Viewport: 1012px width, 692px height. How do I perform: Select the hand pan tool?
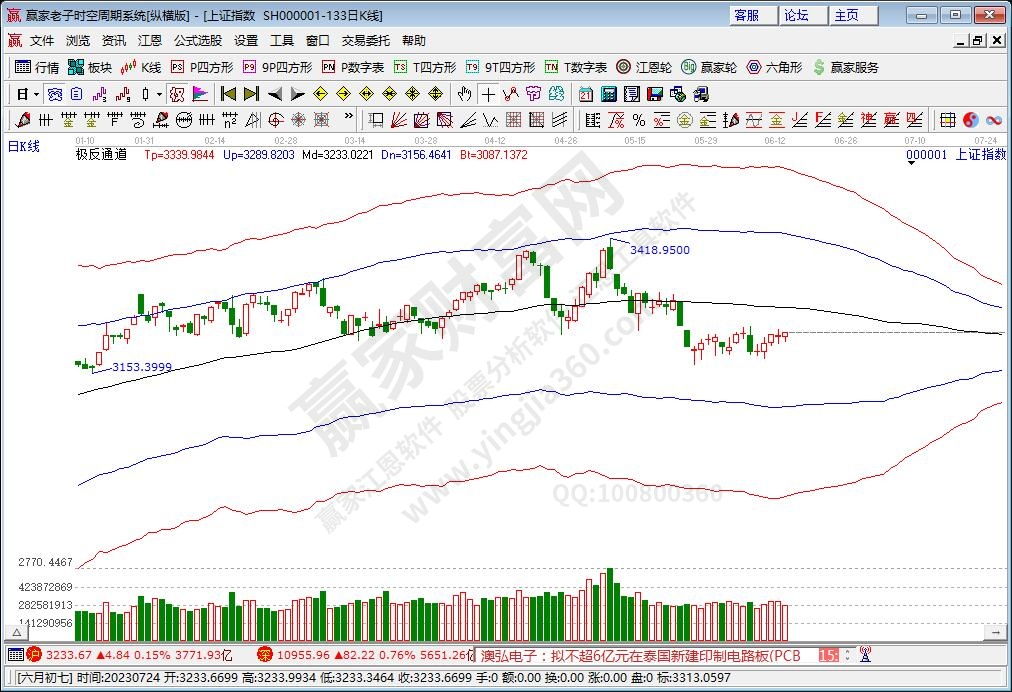464,94
